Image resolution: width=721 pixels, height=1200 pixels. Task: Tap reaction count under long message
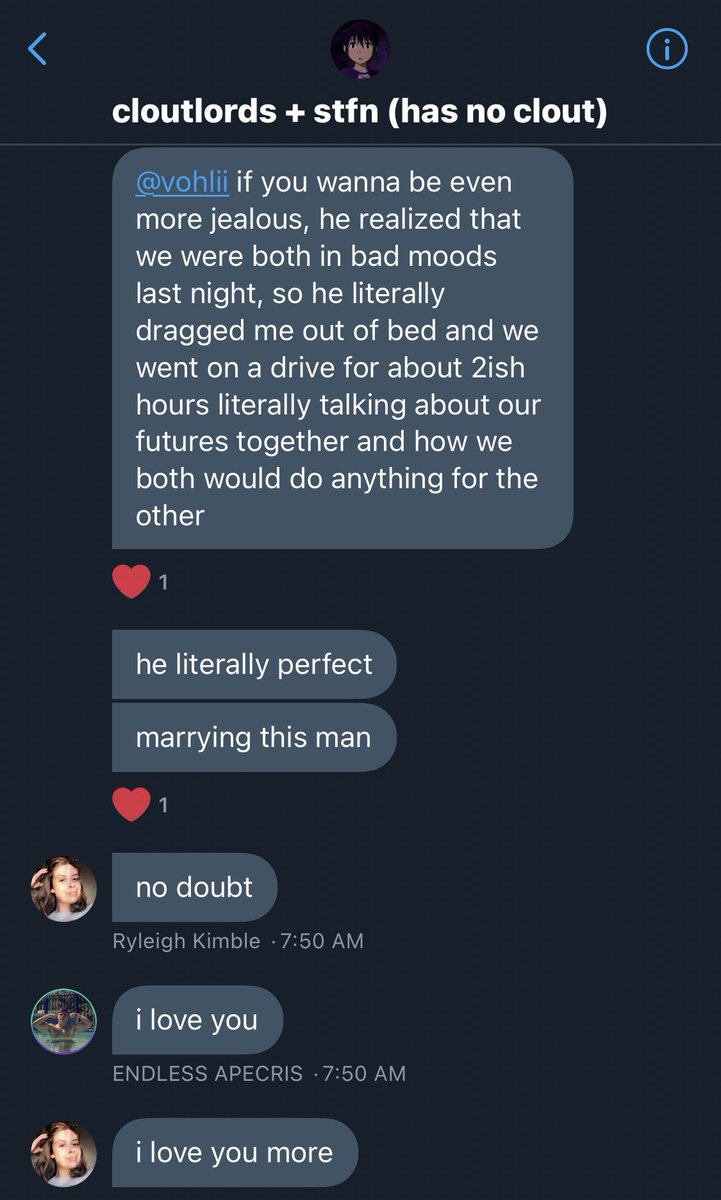(163, 582)
